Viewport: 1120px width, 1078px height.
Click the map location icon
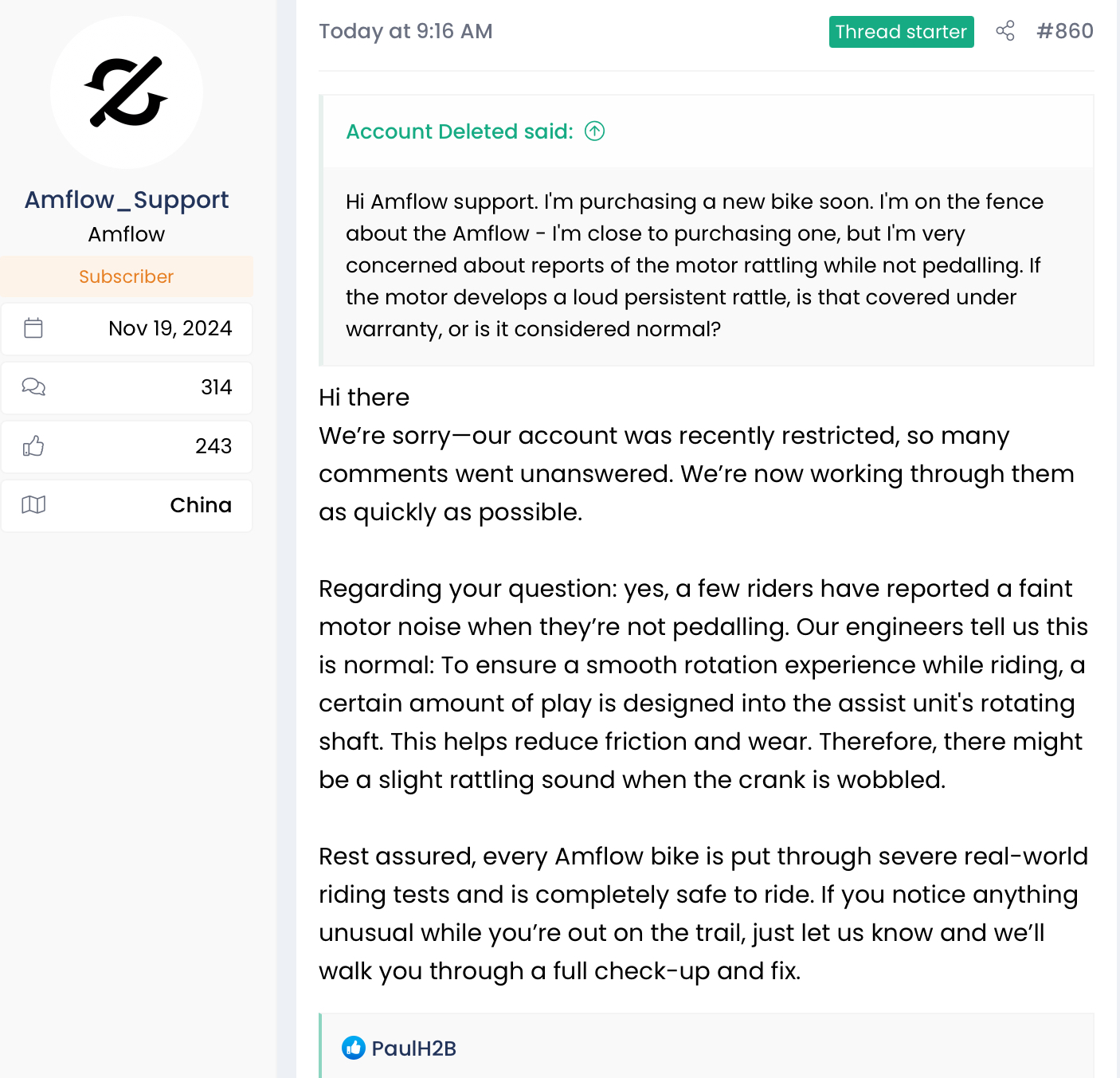pyautogui.click(x=33, y=505)
